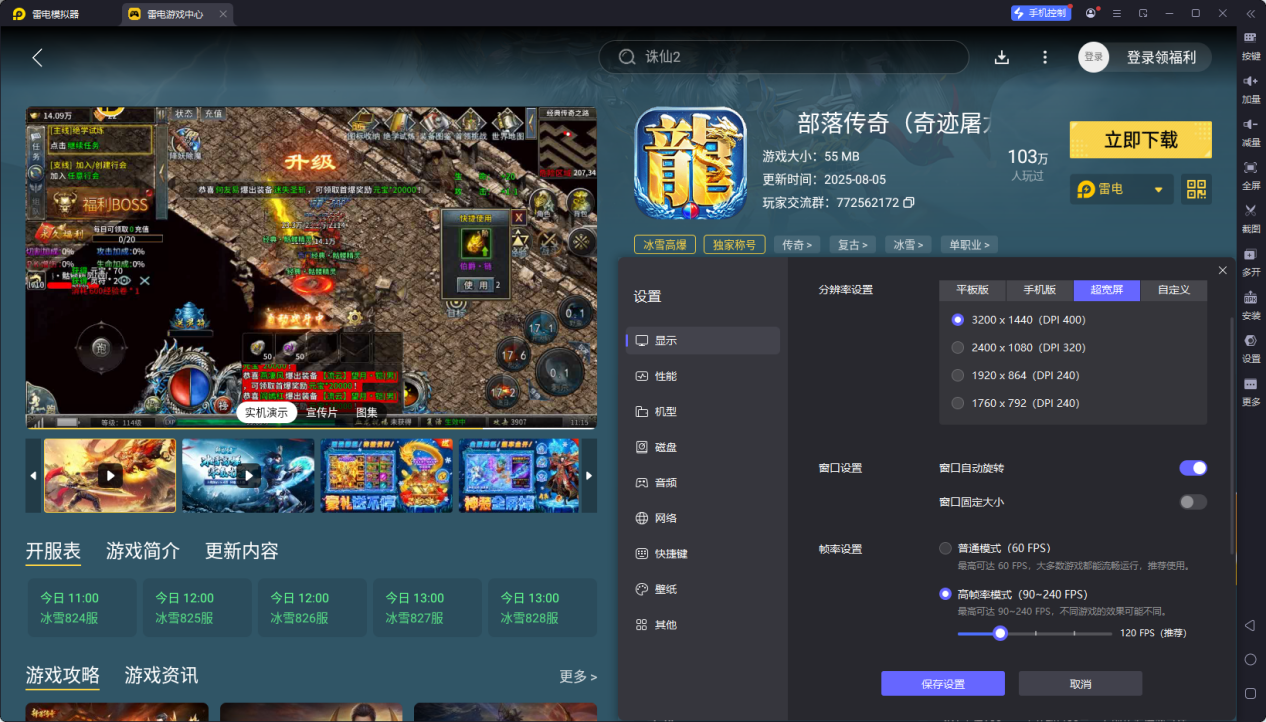
Task: Click the window-with-arrow icon in the title bar
Action: pyautogui.click(x=1143, y=13)
